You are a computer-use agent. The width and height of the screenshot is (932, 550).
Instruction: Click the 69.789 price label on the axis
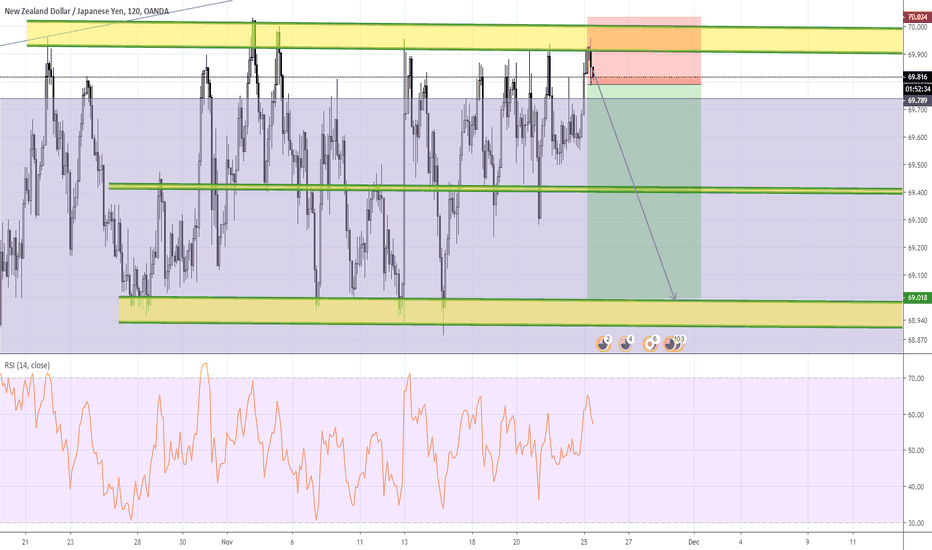pos(916,100)
